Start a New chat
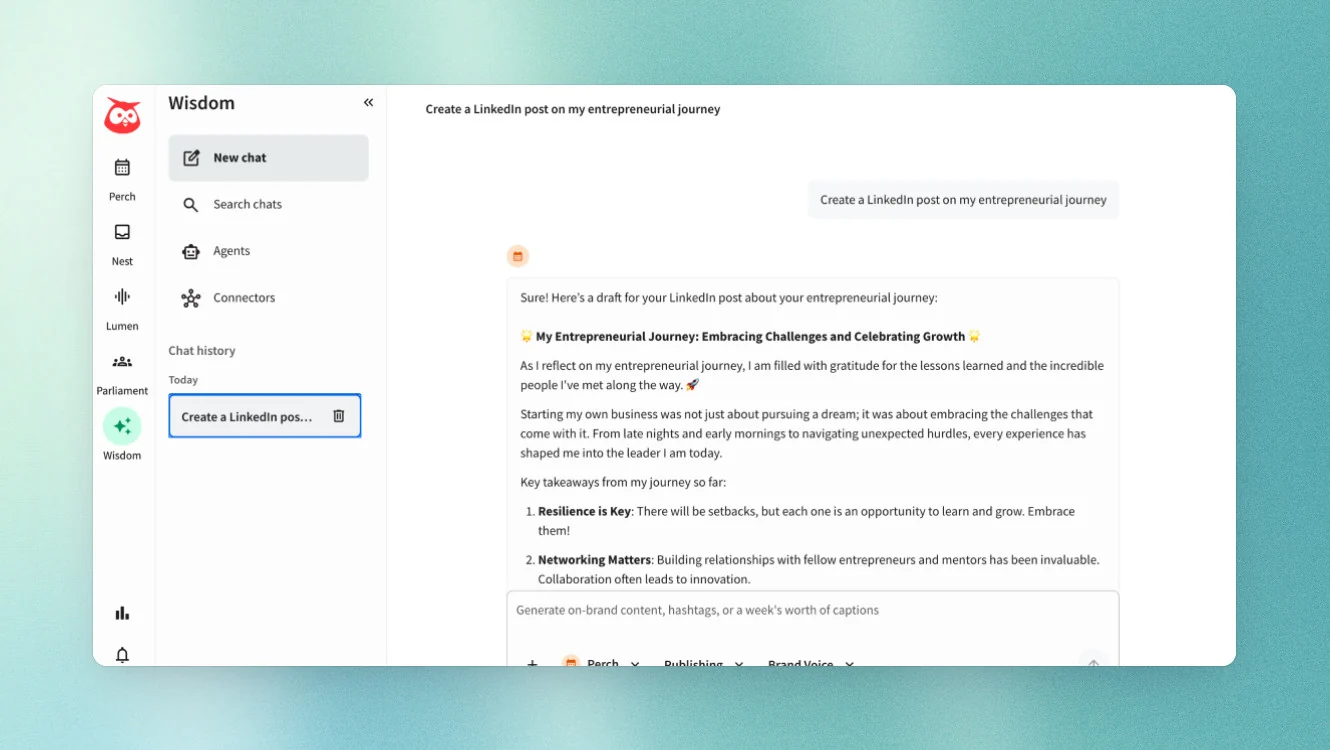Screen dimensions: 1330x750 click(x=268, y=158)
